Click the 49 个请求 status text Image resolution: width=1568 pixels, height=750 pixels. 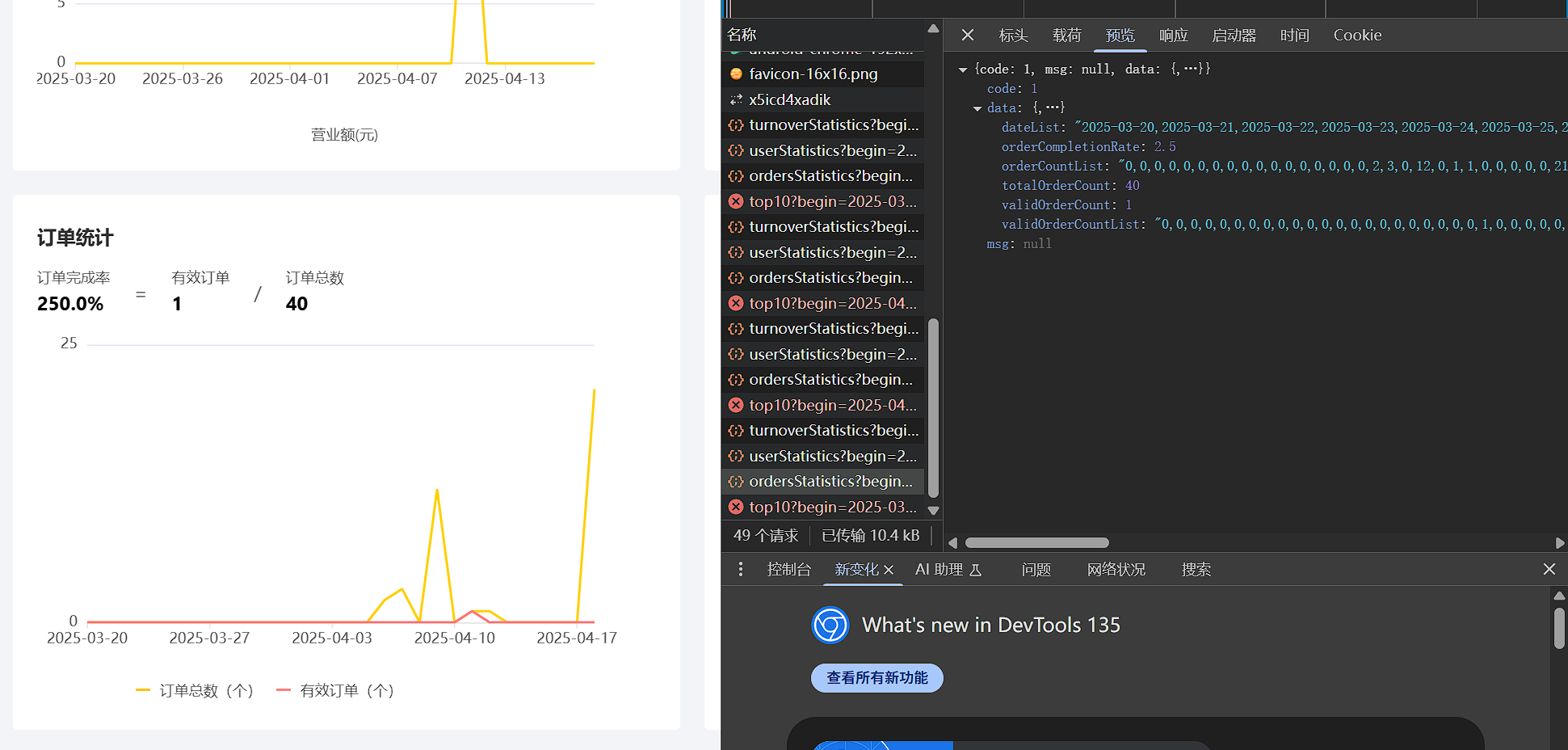[765, 535]
